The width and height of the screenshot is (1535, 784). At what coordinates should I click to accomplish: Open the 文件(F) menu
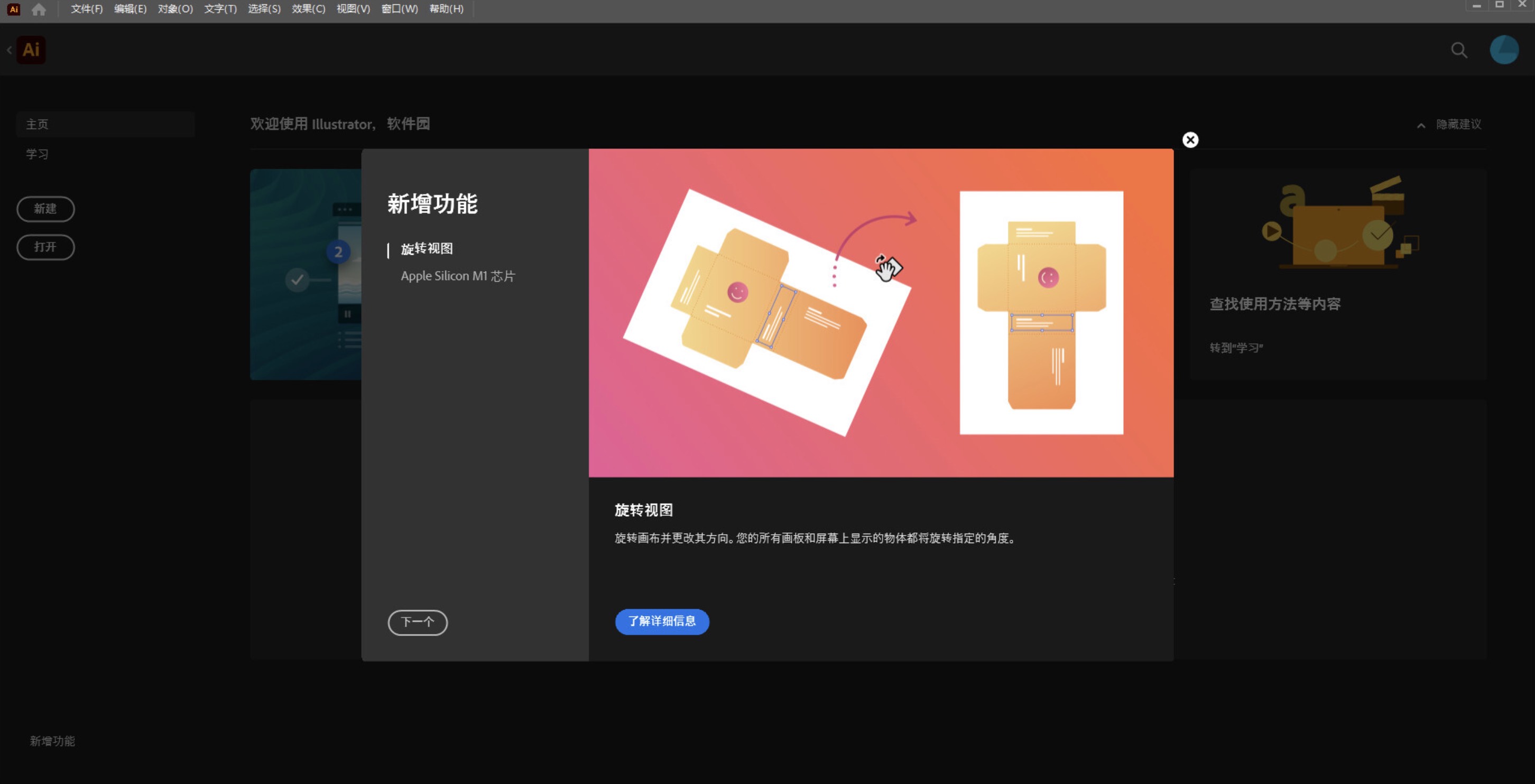pos(86,9)
